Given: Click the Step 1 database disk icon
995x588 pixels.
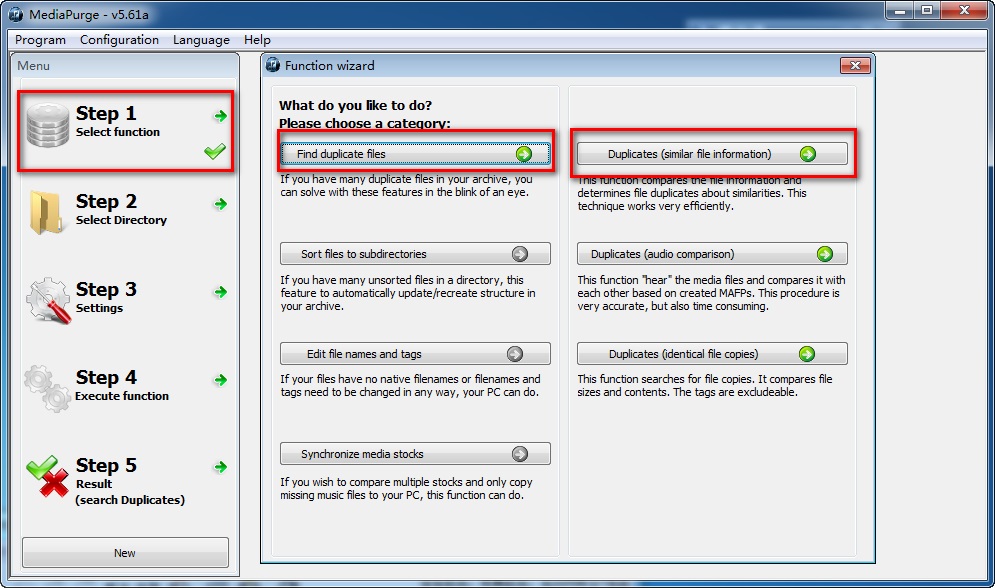Looking at the screenshot, I should click(x=48, y=126).
